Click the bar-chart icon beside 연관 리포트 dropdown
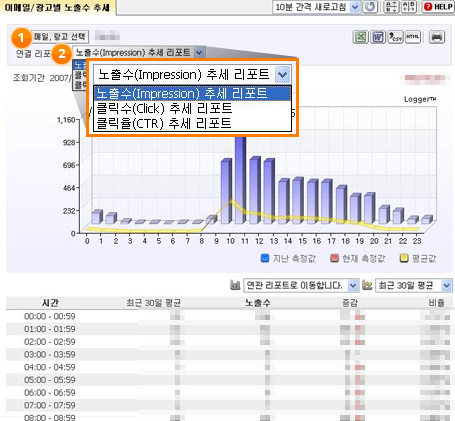This screenshot has width=455, height=421. (x=235, y=285)
